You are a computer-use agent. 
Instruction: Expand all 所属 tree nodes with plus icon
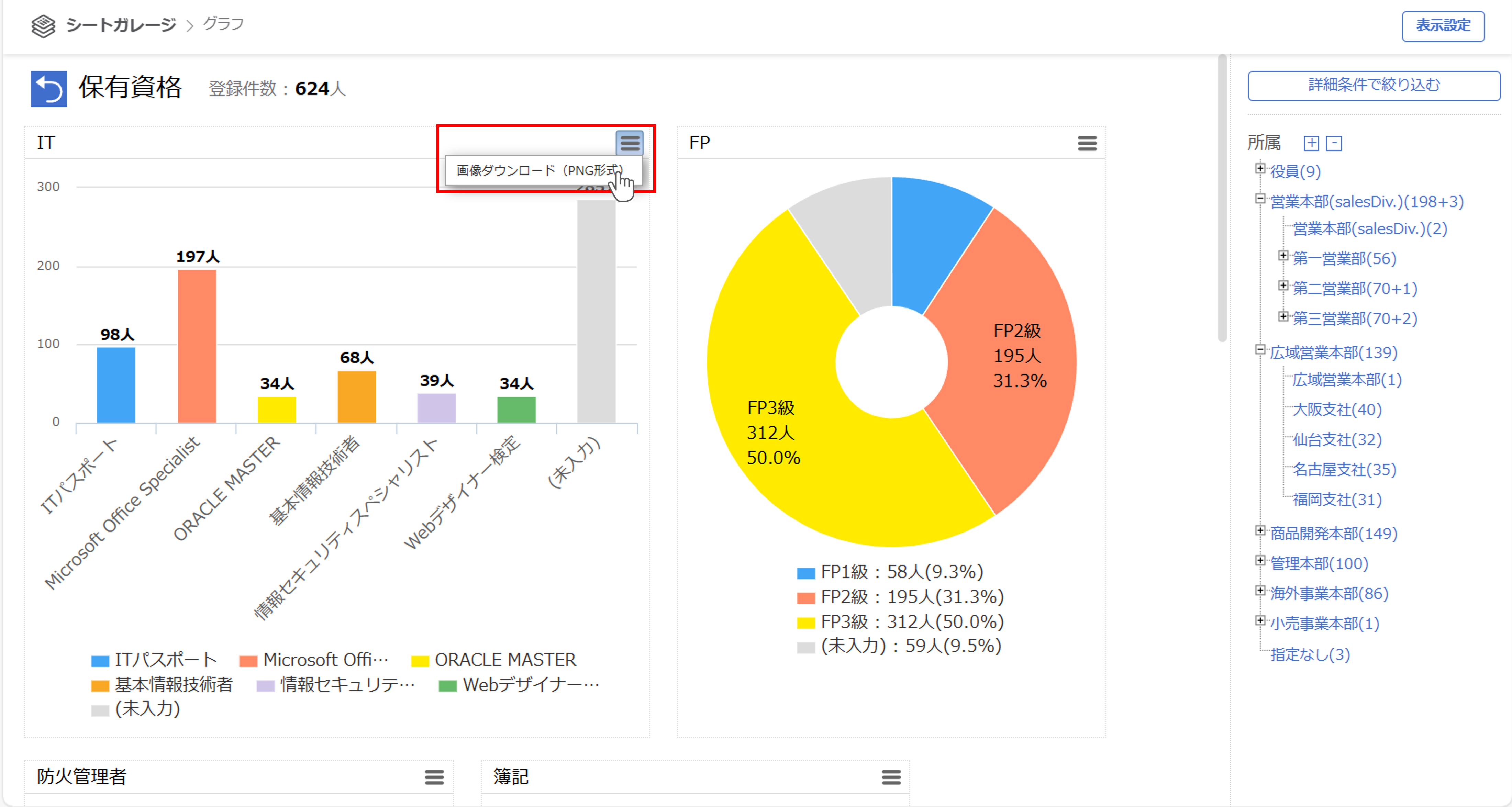tap(1311, 143)
